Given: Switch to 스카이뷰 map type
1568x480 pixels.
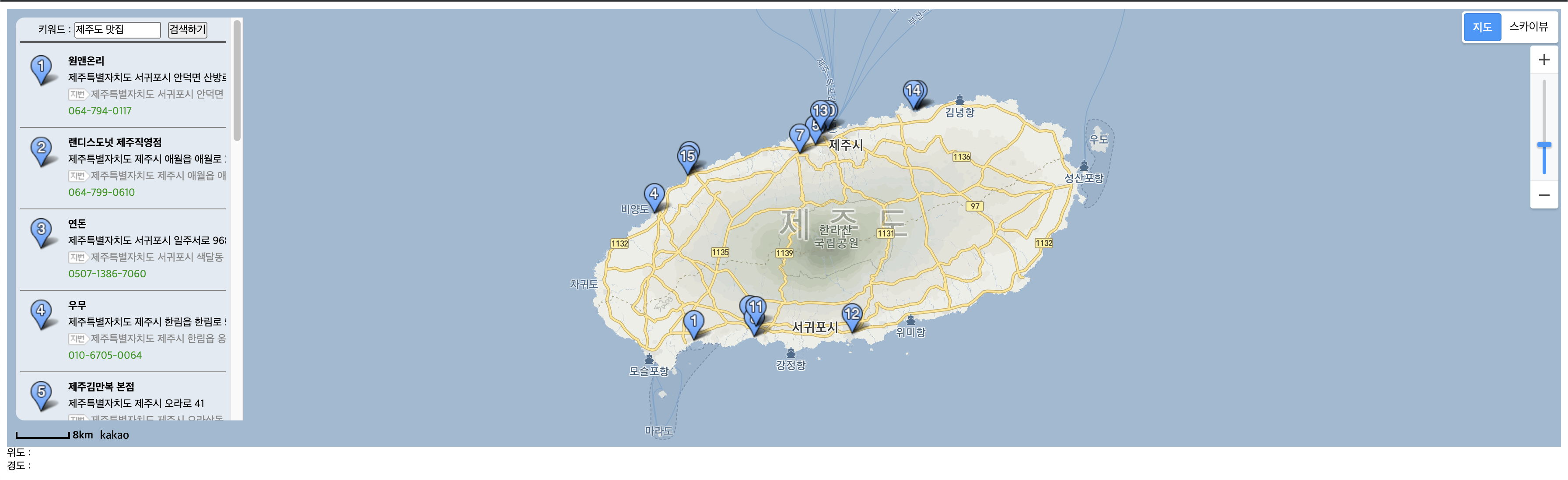Looking at the screenshot, I should 1528,27.
